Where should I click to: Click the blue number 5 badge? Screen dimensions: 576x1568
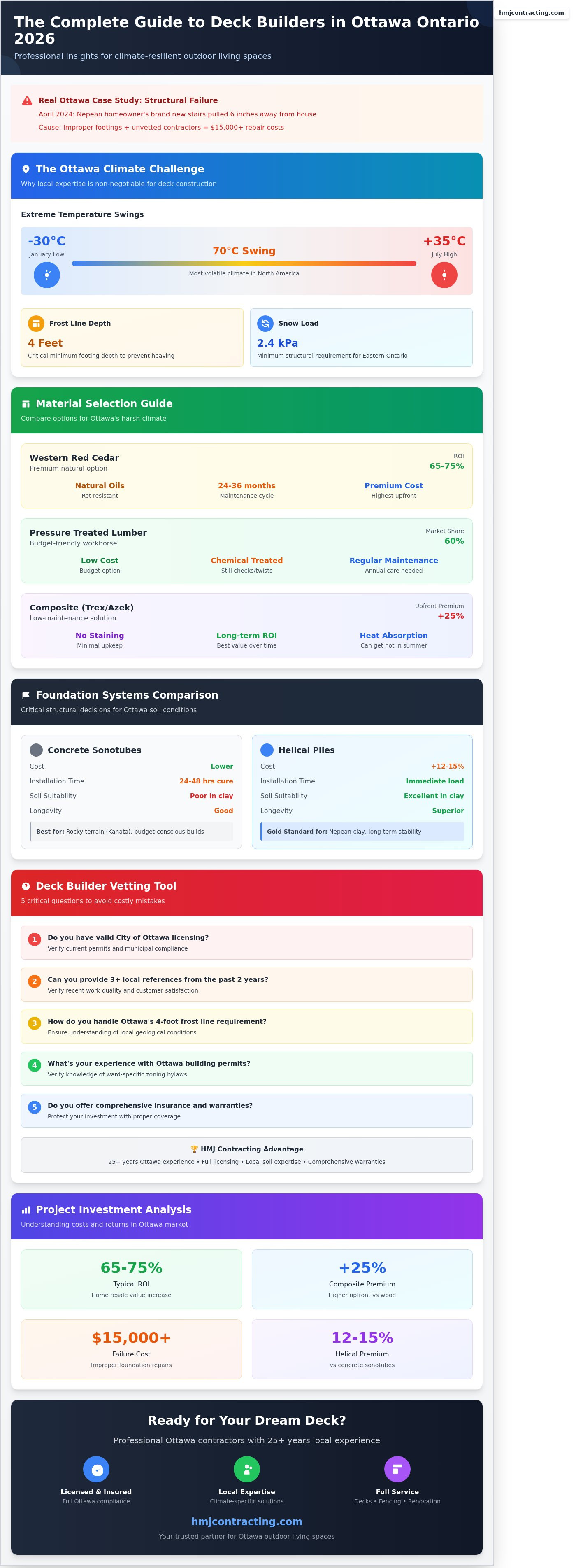point(35,1108)
